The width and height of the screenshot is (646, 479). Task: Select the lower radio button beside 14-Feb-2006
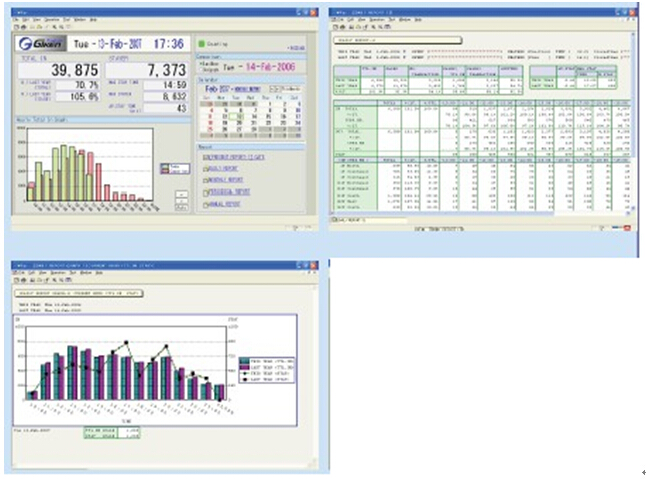[x=201, y=69]
